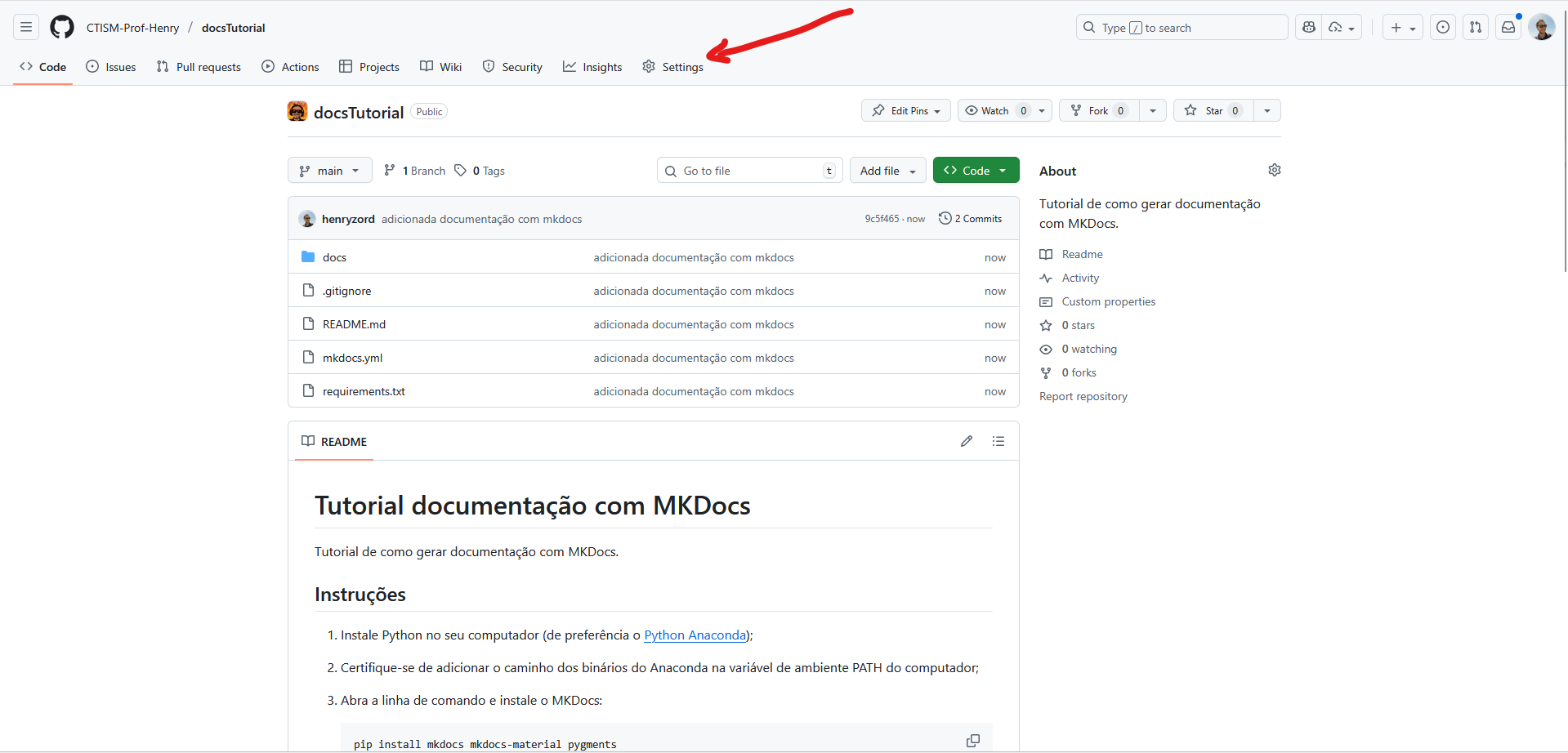The image size is (1568, 753).
Task: Copy the pip install command
Action: (972, 741)
